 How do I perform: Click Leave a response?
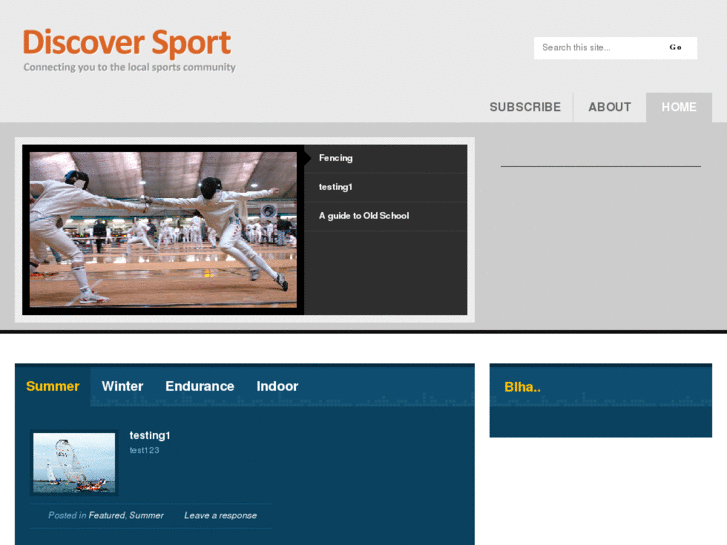point(220,515)
